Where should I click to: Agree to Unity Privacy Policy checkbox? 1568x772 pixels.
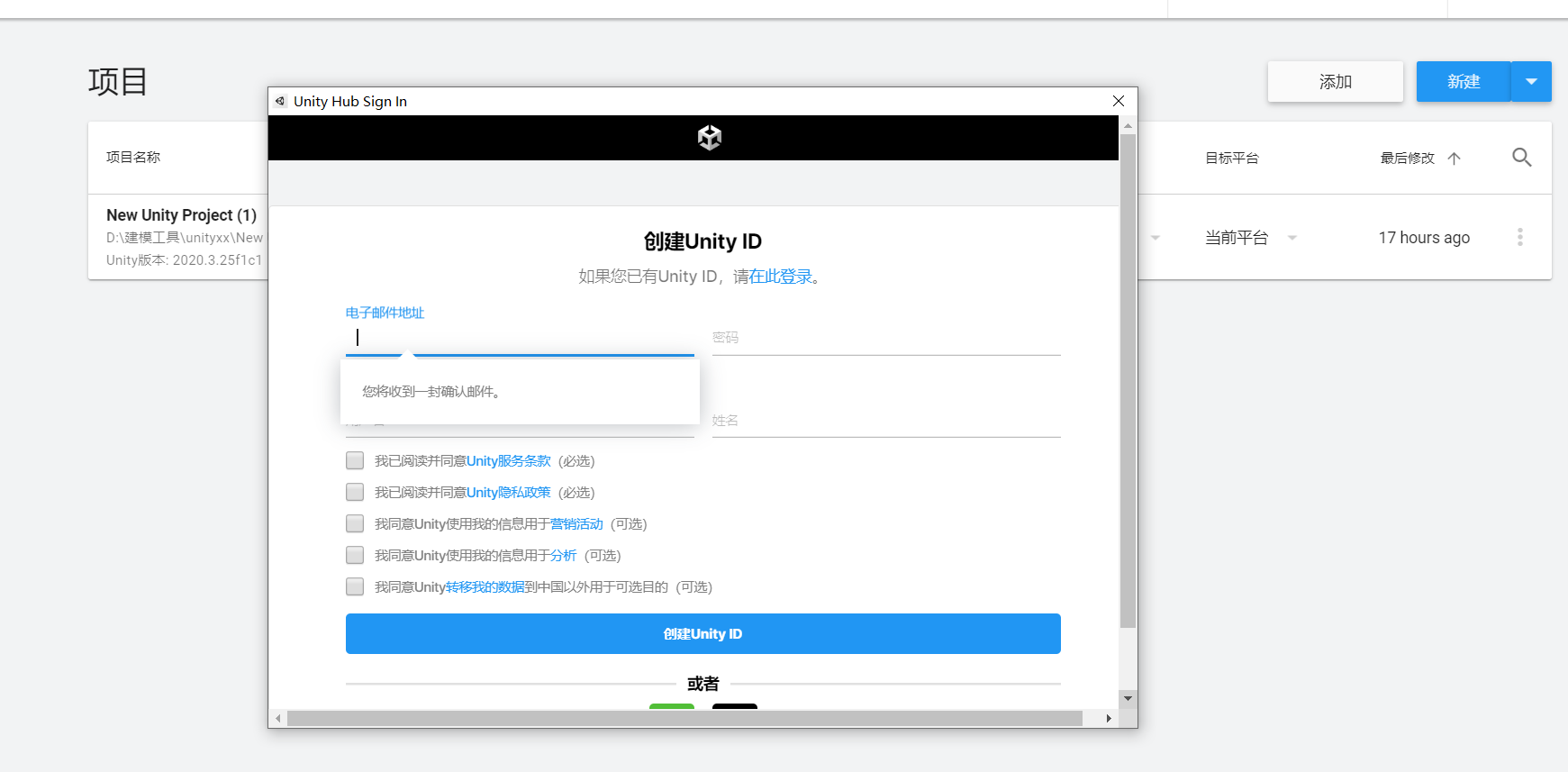355,492
